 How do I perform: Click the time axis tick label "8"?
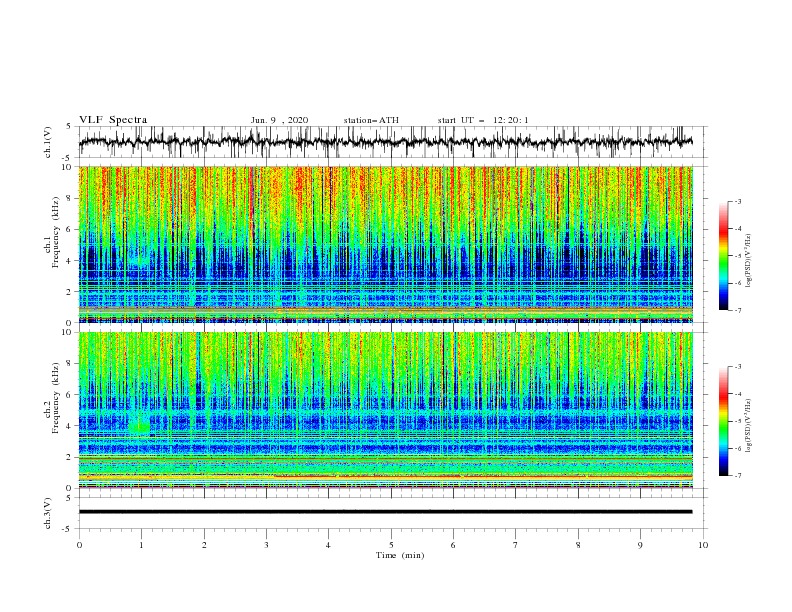578,545
